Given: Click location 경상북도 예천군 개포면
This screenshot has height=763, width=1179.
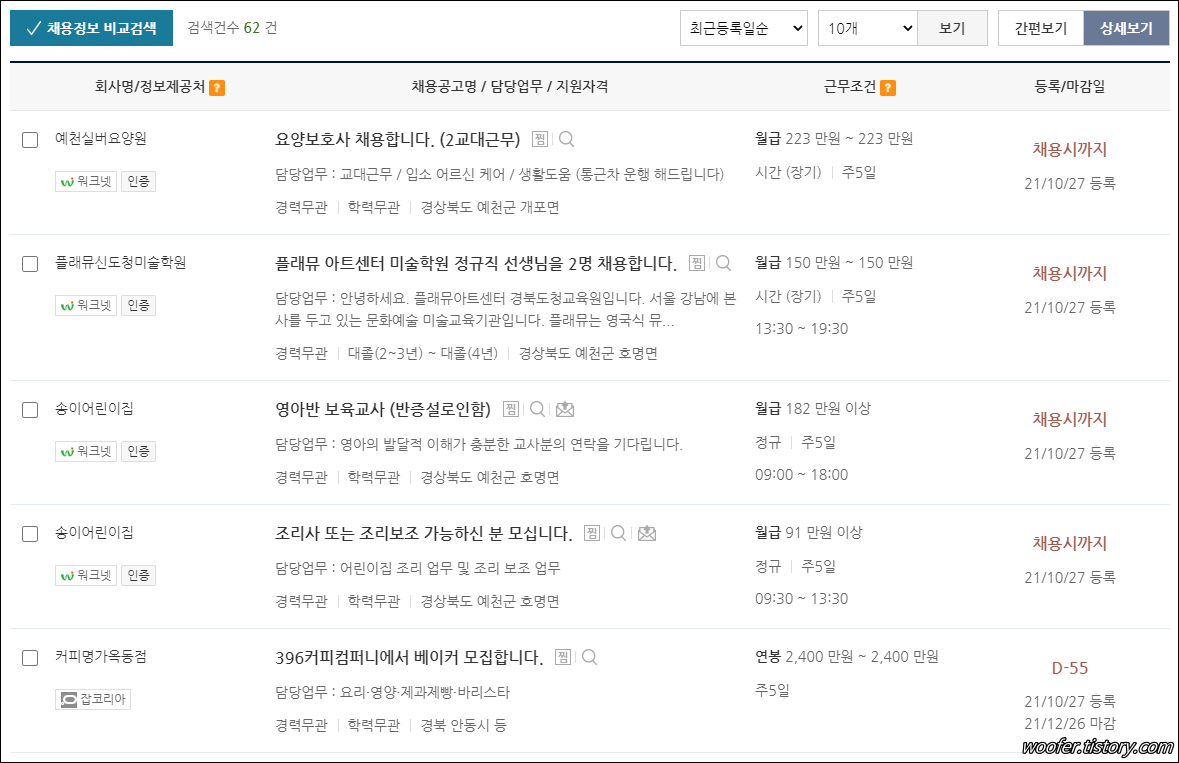Looking at the screenshot, I should [489, 207].
